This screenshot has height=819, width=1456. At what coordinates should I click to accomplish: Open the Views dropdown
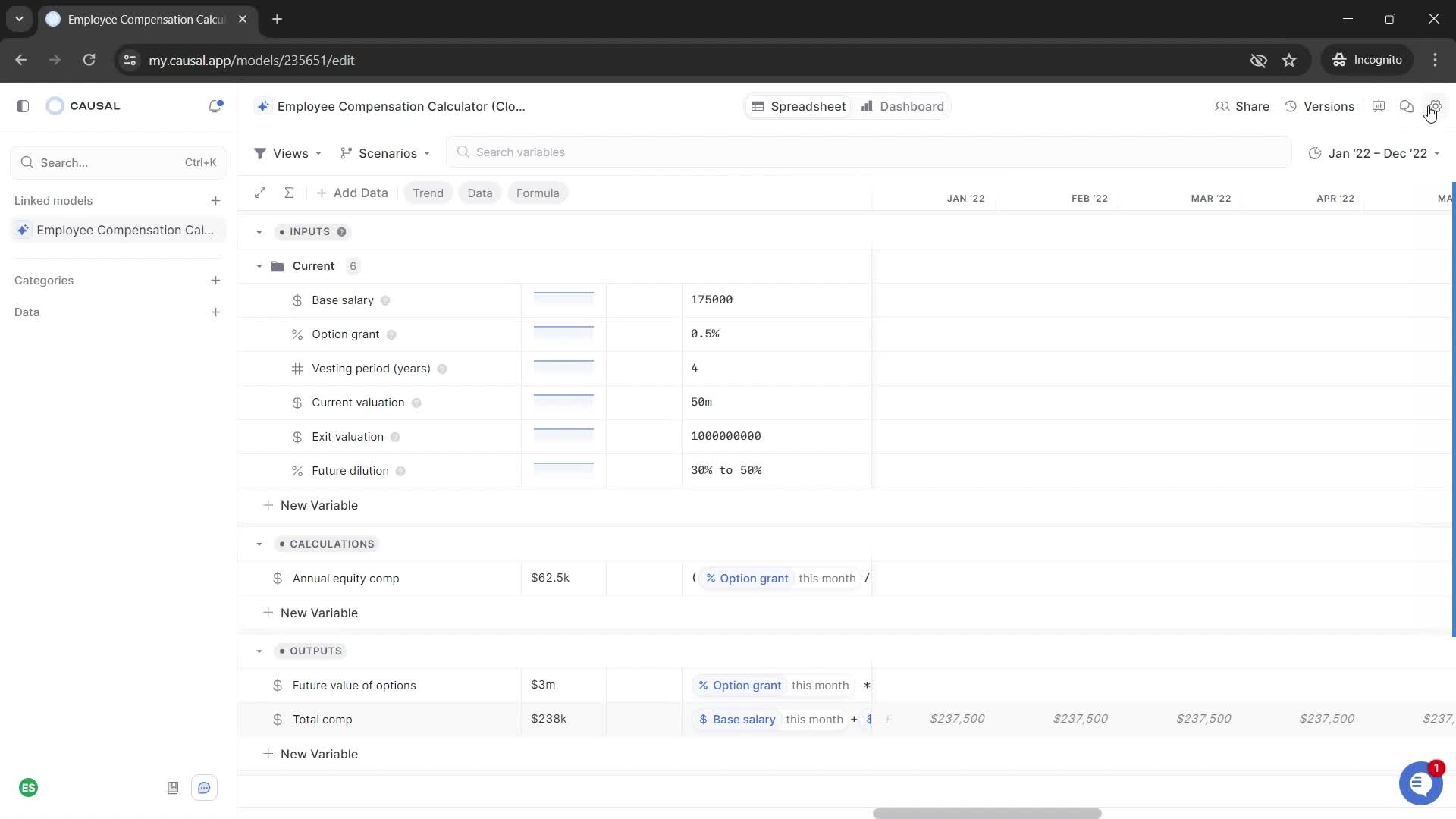[288, 153]
